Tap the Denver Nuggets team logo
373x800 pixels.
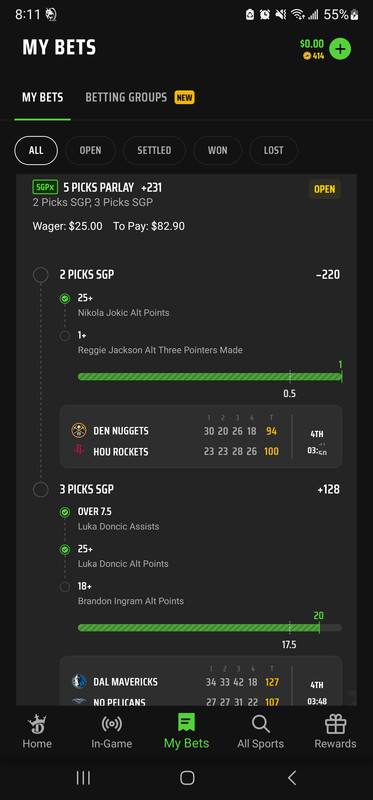[79, 431]
